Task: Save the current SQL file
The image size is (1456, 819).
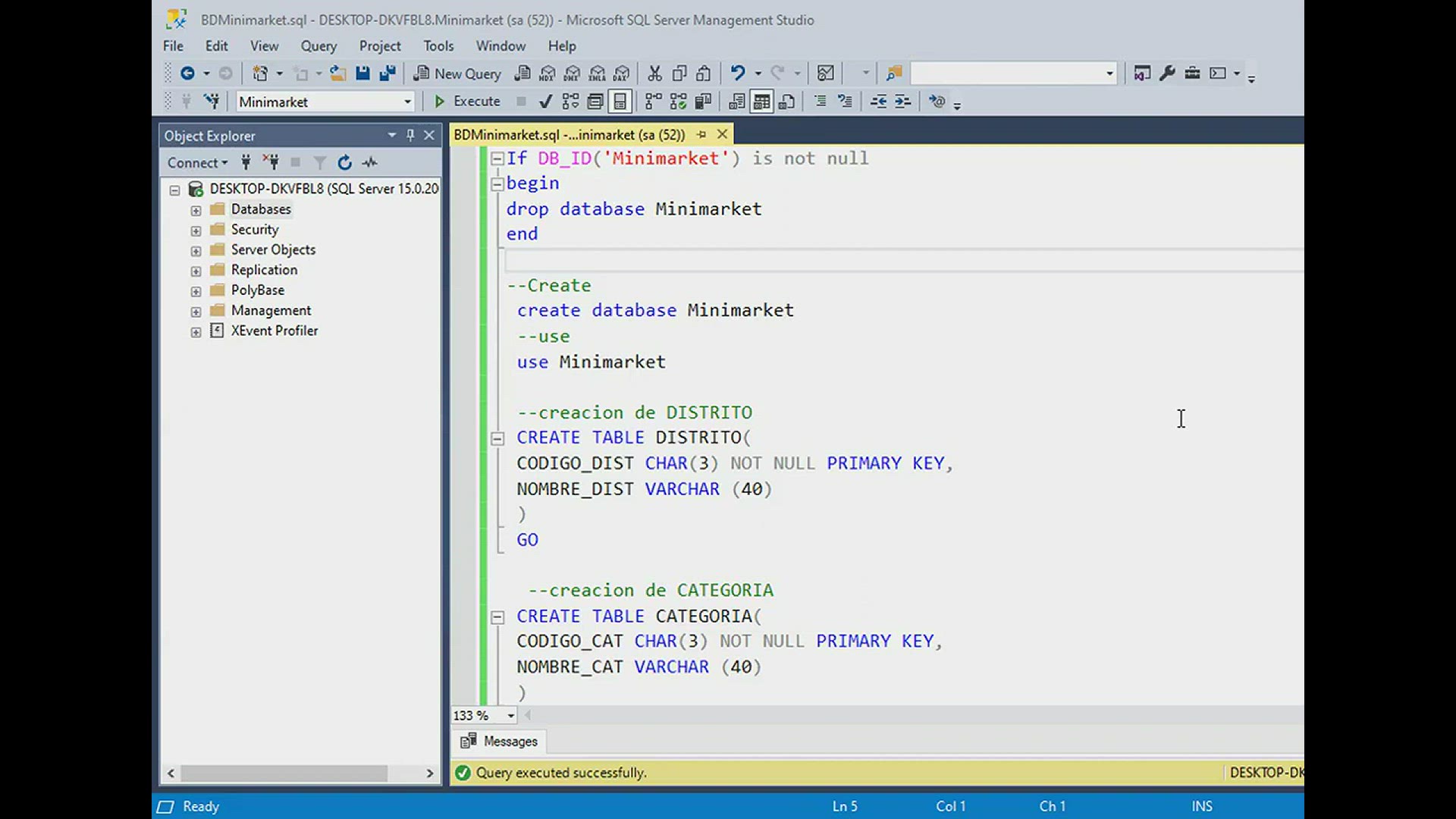Action: (x=362, y=74)
